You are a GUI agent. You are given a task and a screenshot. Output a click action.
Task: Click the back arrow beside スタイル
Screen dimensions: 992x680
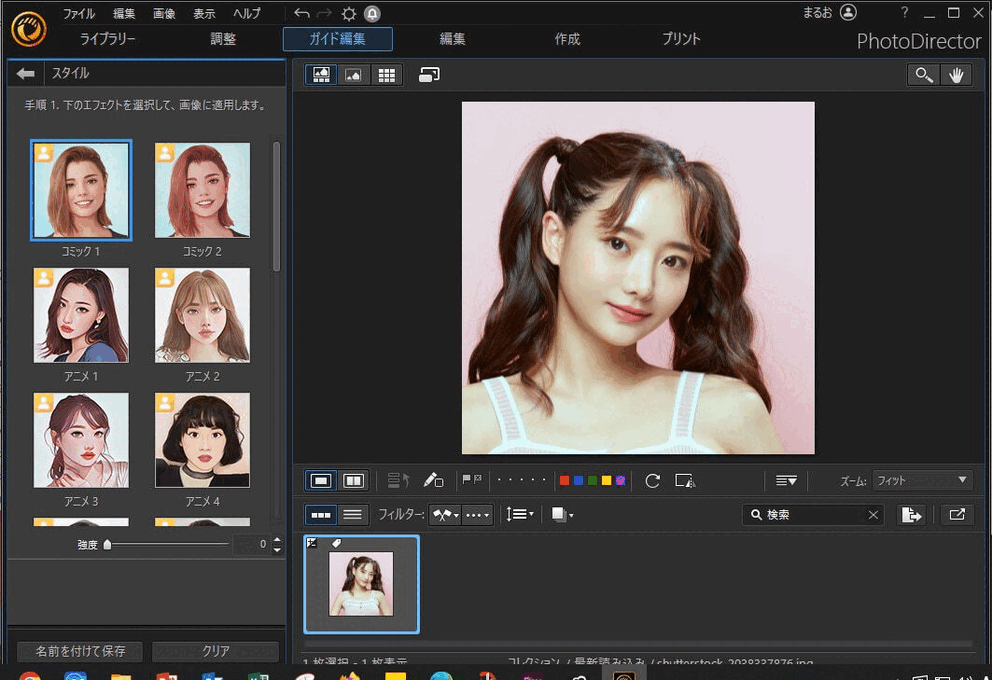click(26, 74)
